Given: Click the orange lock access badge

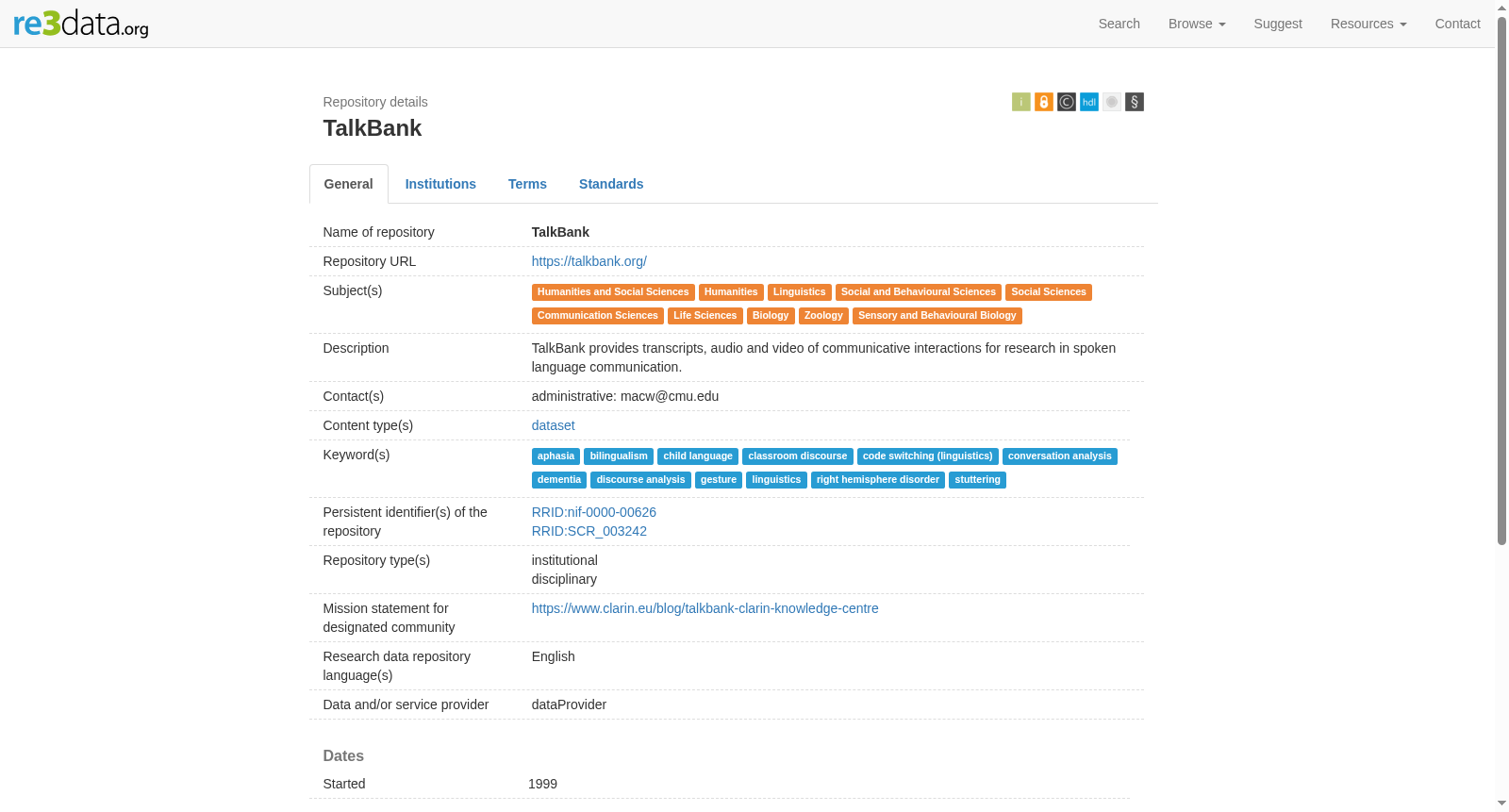Looking at the screenshot, I should tap(1044, 102).
